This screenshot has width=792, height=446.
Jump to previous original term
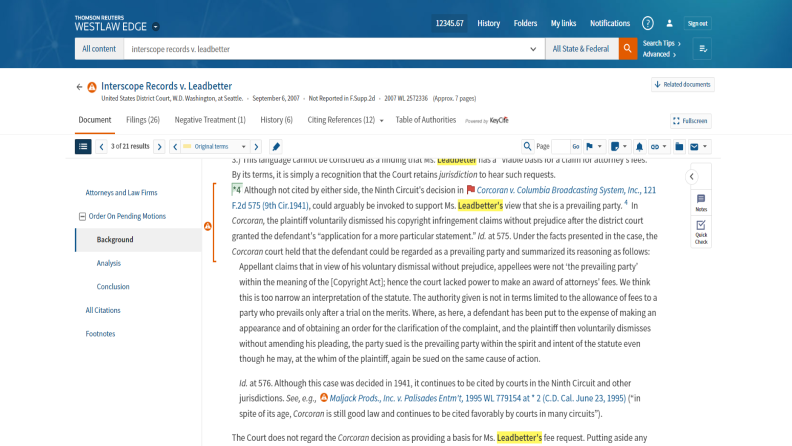[x=175, y=146]
